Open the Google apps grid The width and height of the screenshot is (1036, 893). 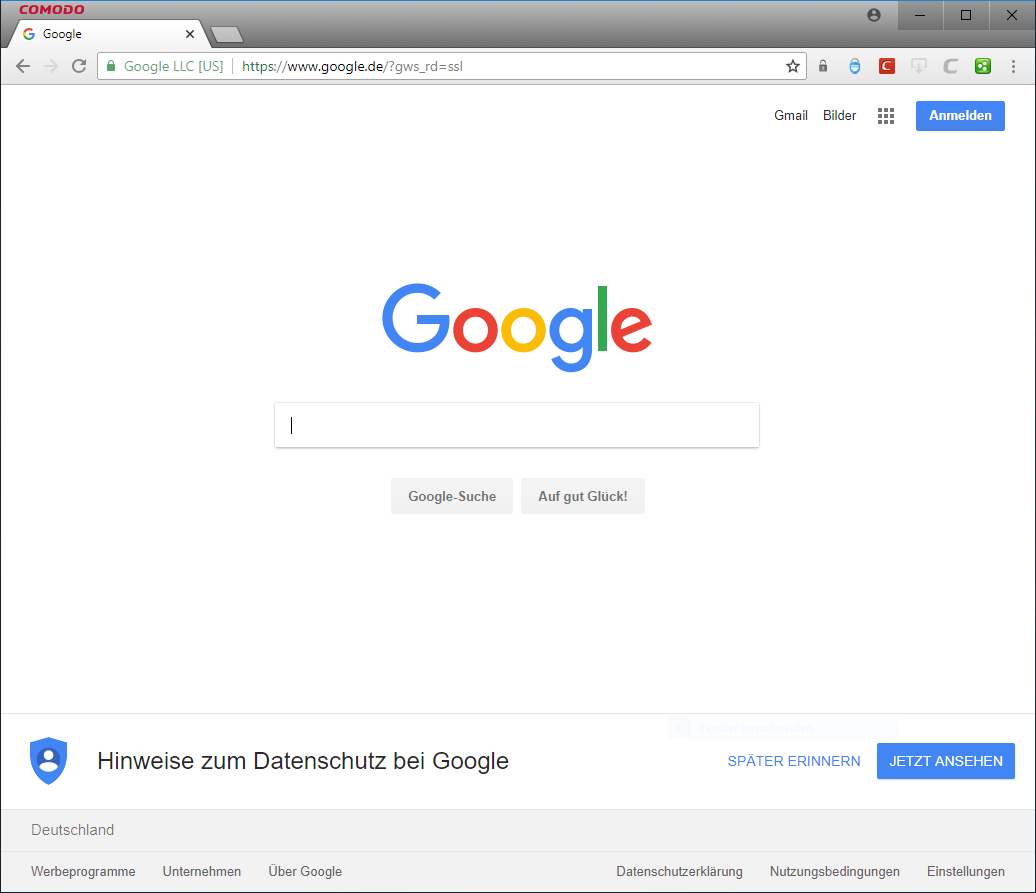(886, 116)
